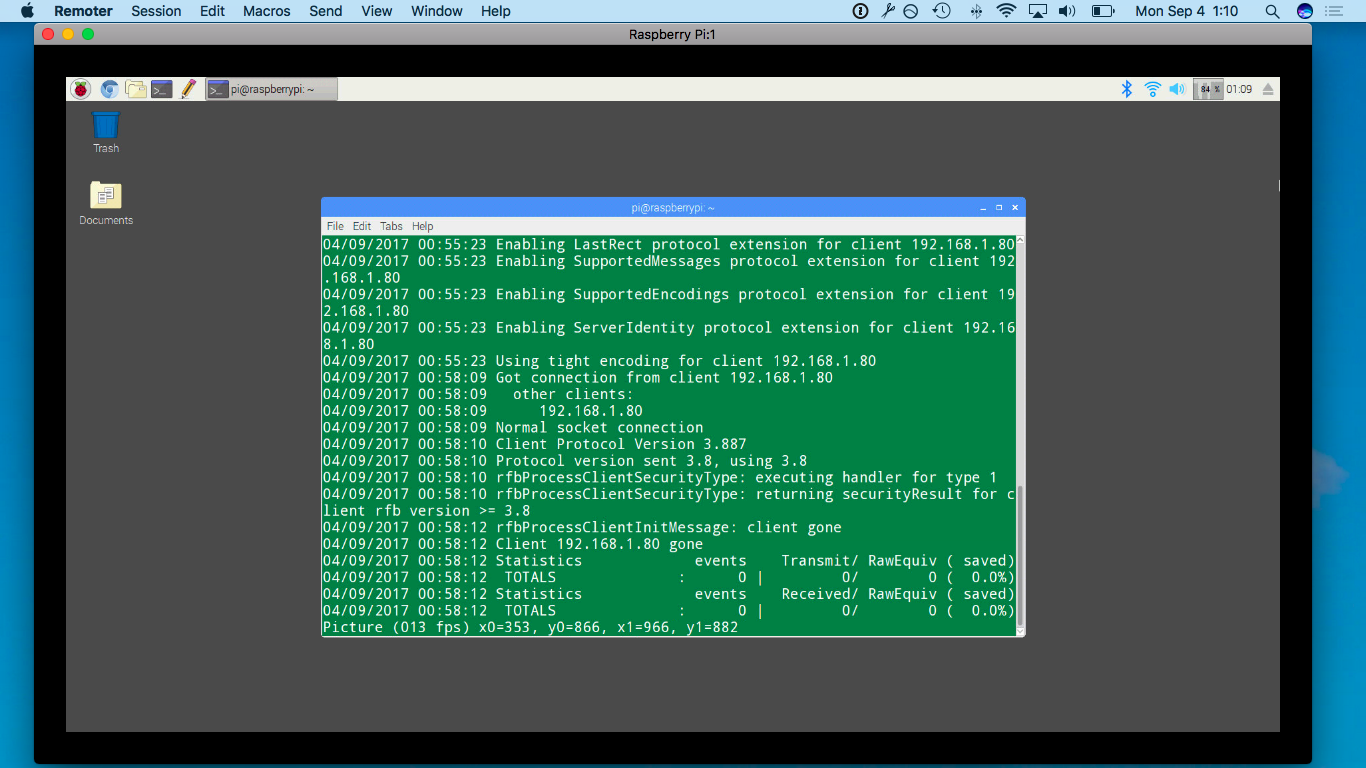Open the Mathematica pencil launcher icon
Viewport: 1366px width, 768px height.
(187, 89)
